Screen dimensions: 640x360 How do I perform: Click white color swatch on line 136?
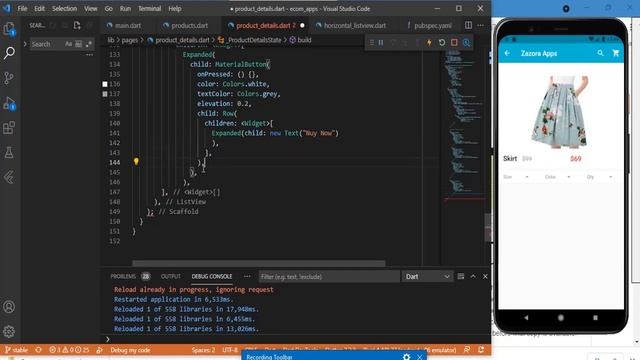(x=105, y=84)
